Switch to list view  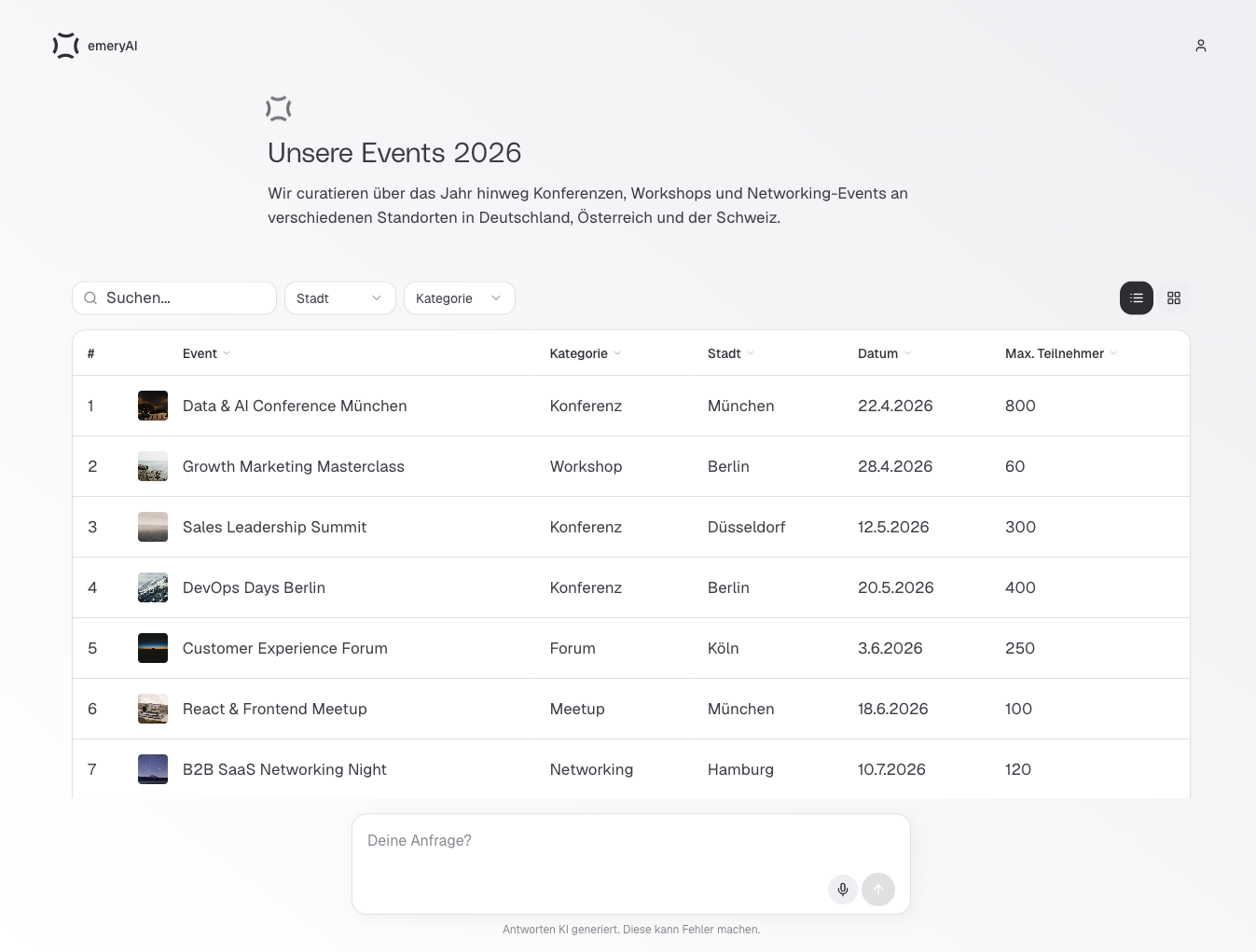pyautogui.click(x=1137, y=298)
